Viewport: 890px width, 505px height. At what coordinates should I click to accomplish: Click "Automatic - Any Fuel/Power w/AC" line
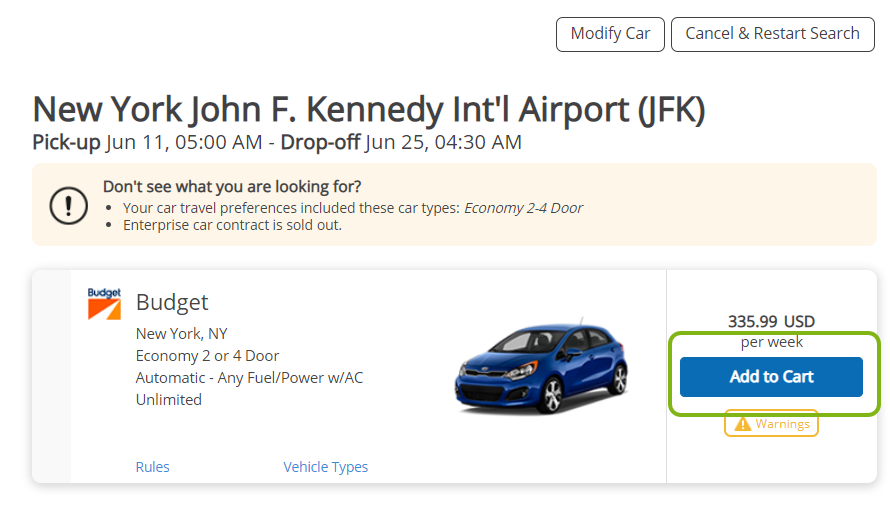[x=249, y=378]
